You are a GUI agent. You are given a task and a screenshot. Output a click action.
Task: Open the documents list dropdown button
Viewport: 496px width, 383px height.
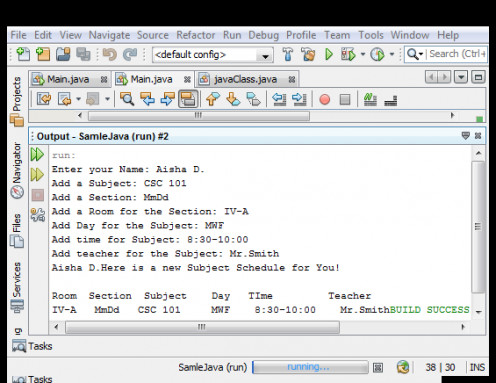[x=461, y=77]
